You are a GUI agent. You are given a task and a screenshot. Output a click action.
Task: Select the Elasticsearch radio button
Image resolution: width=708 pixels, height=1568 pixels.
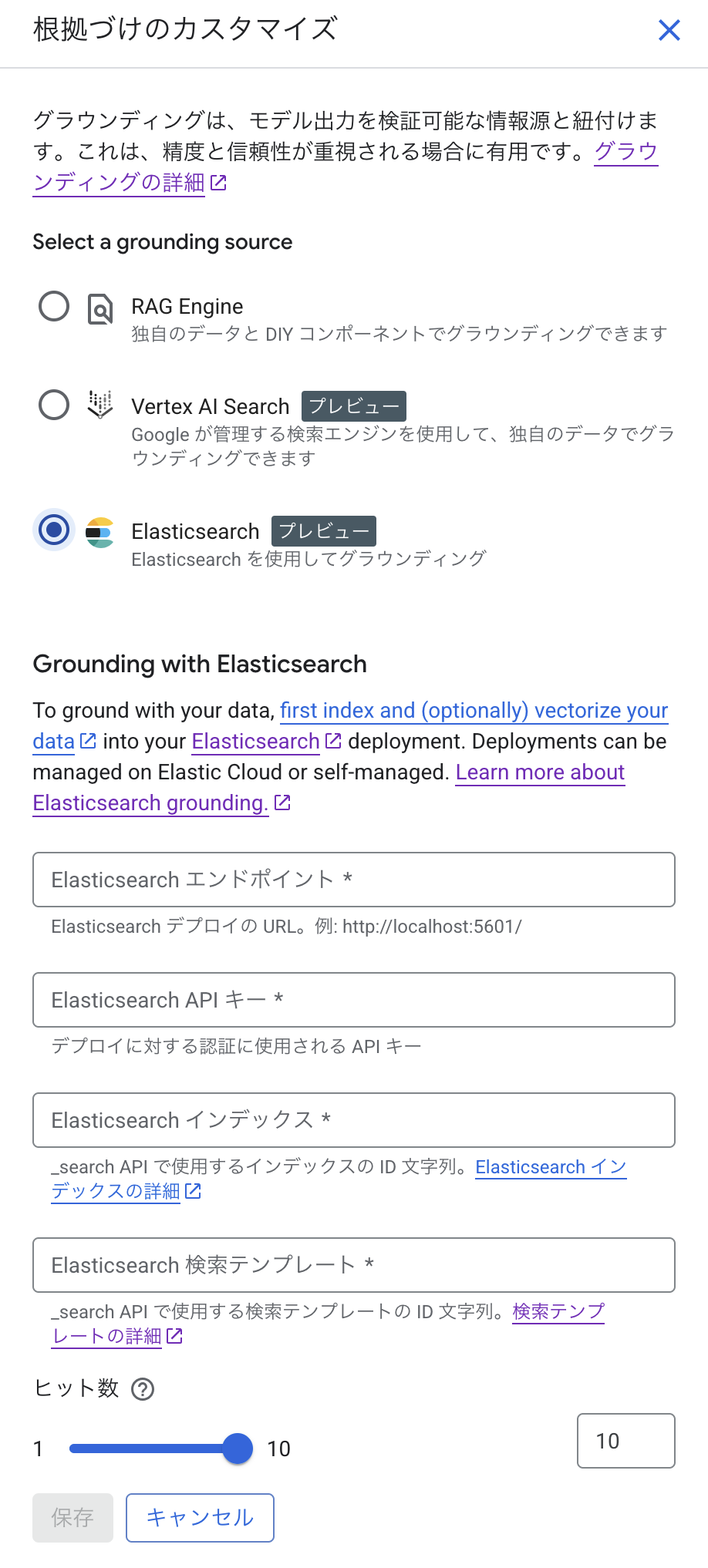click(x=54, y=530)
